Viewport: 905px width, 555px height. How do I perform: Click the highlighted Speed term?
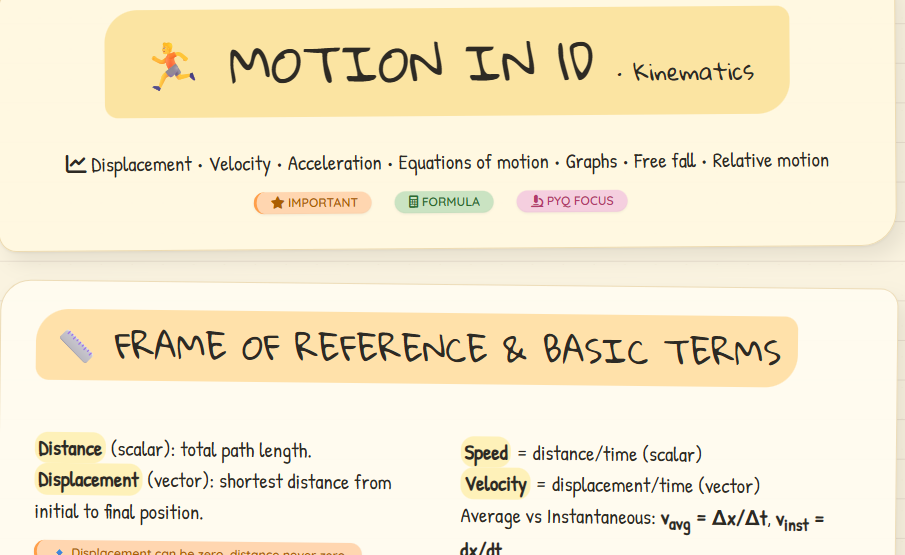(x=486, y=453)
